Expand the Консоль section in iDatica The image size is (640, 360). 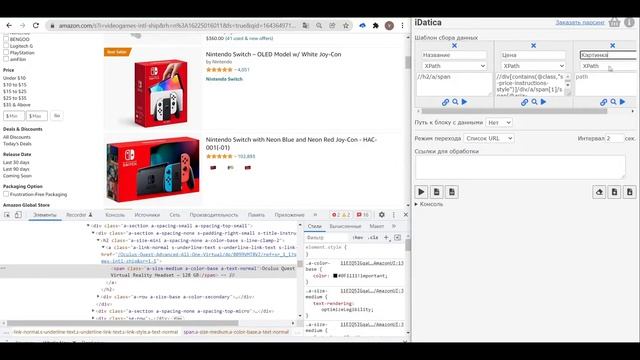(429, 204)
